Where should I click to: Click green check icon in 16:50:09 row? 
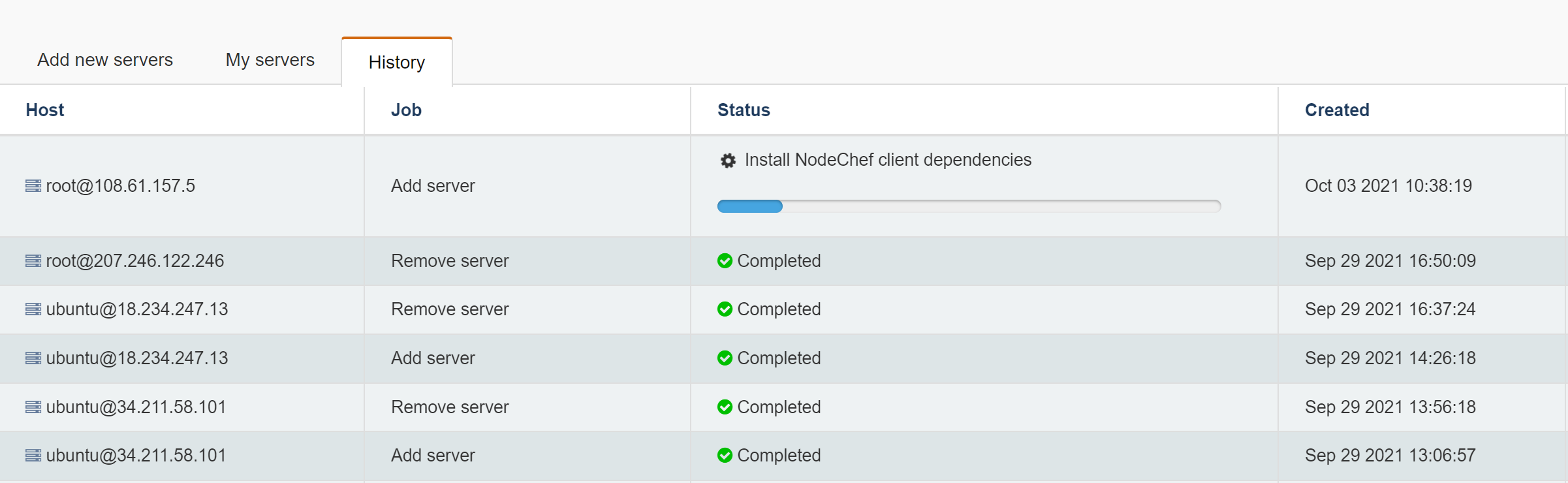coord(725,261)
